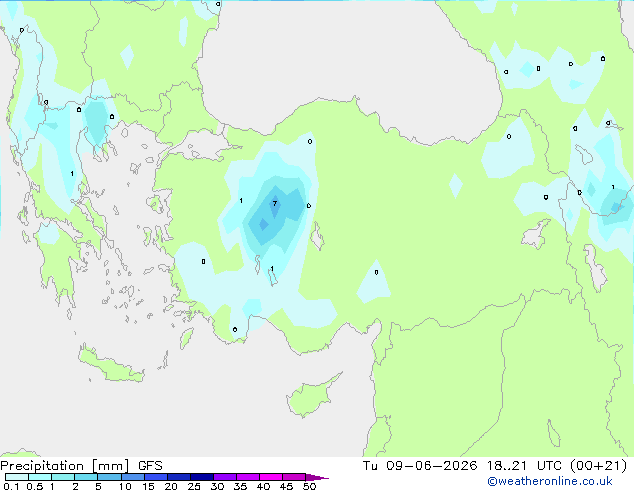Click the legend label "25"
Screen dimensions: 634x490
(194, 486)
